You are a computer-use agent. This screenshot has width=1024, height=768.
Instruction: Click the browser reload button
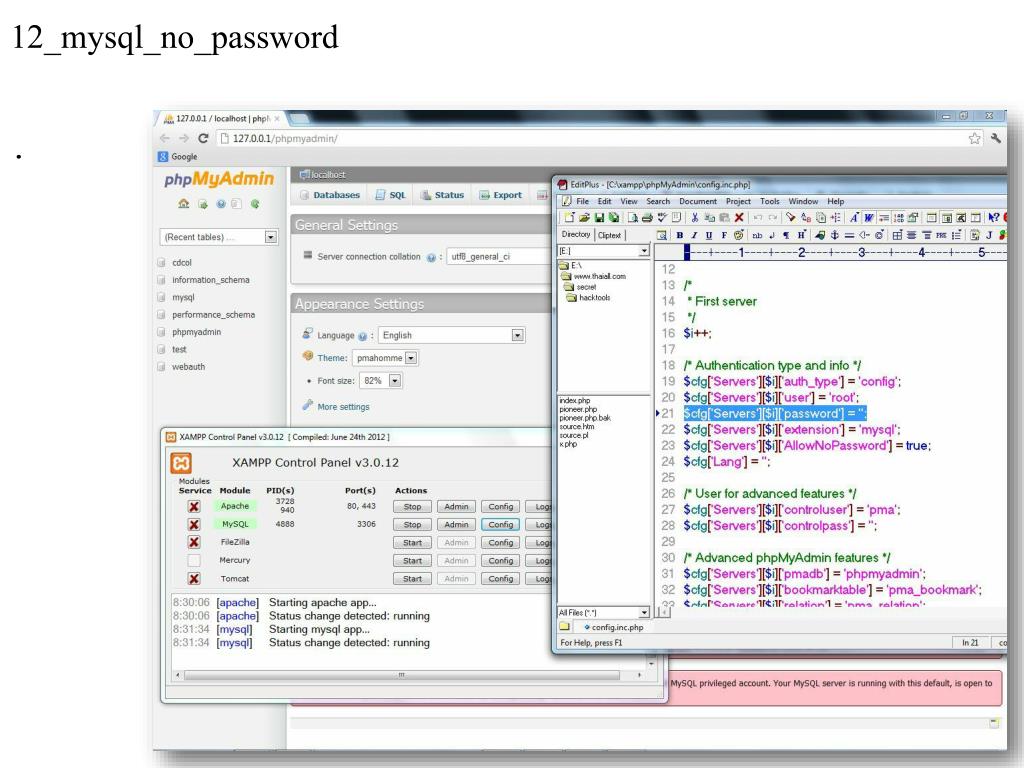pyautogui.click(x=203, y=138)
